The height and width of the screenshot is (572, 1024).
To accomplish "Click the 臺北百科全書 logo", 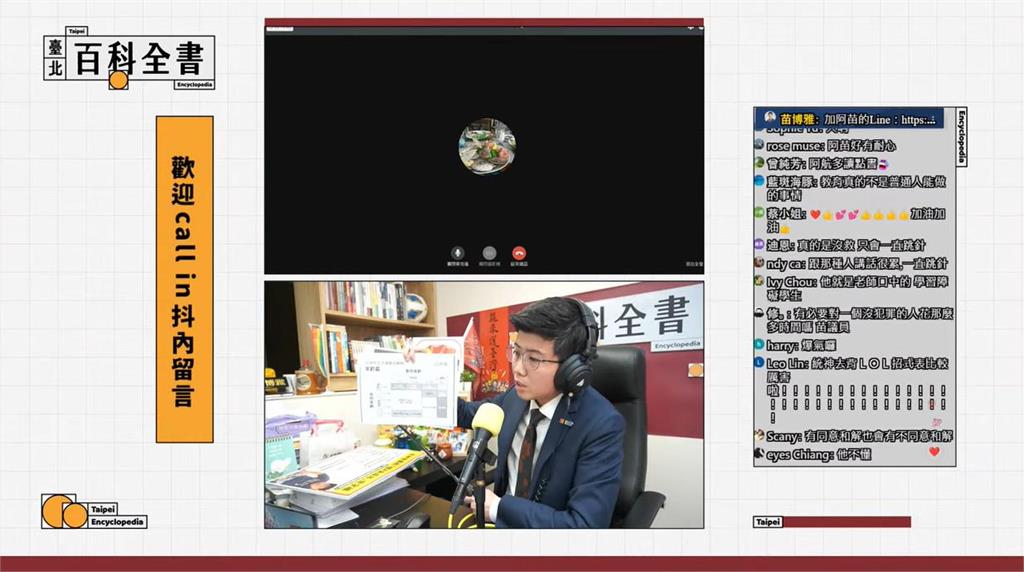I will [129, 59].
